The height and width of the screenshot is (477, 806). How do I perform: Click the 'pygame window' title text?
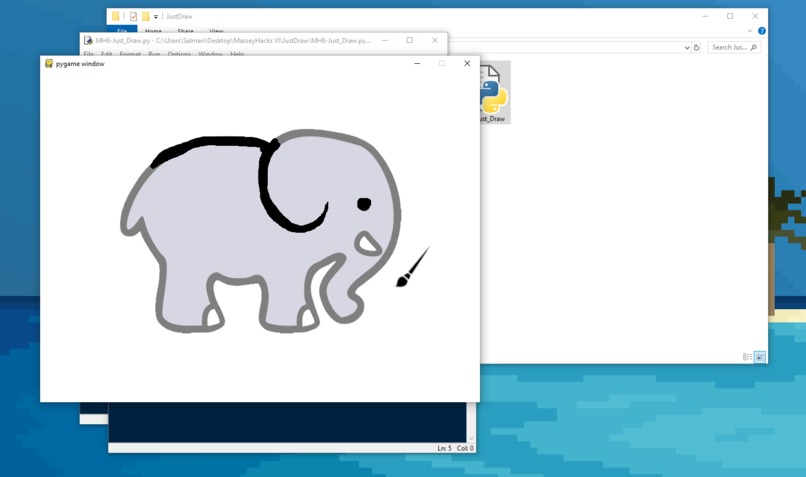[80, 64]
